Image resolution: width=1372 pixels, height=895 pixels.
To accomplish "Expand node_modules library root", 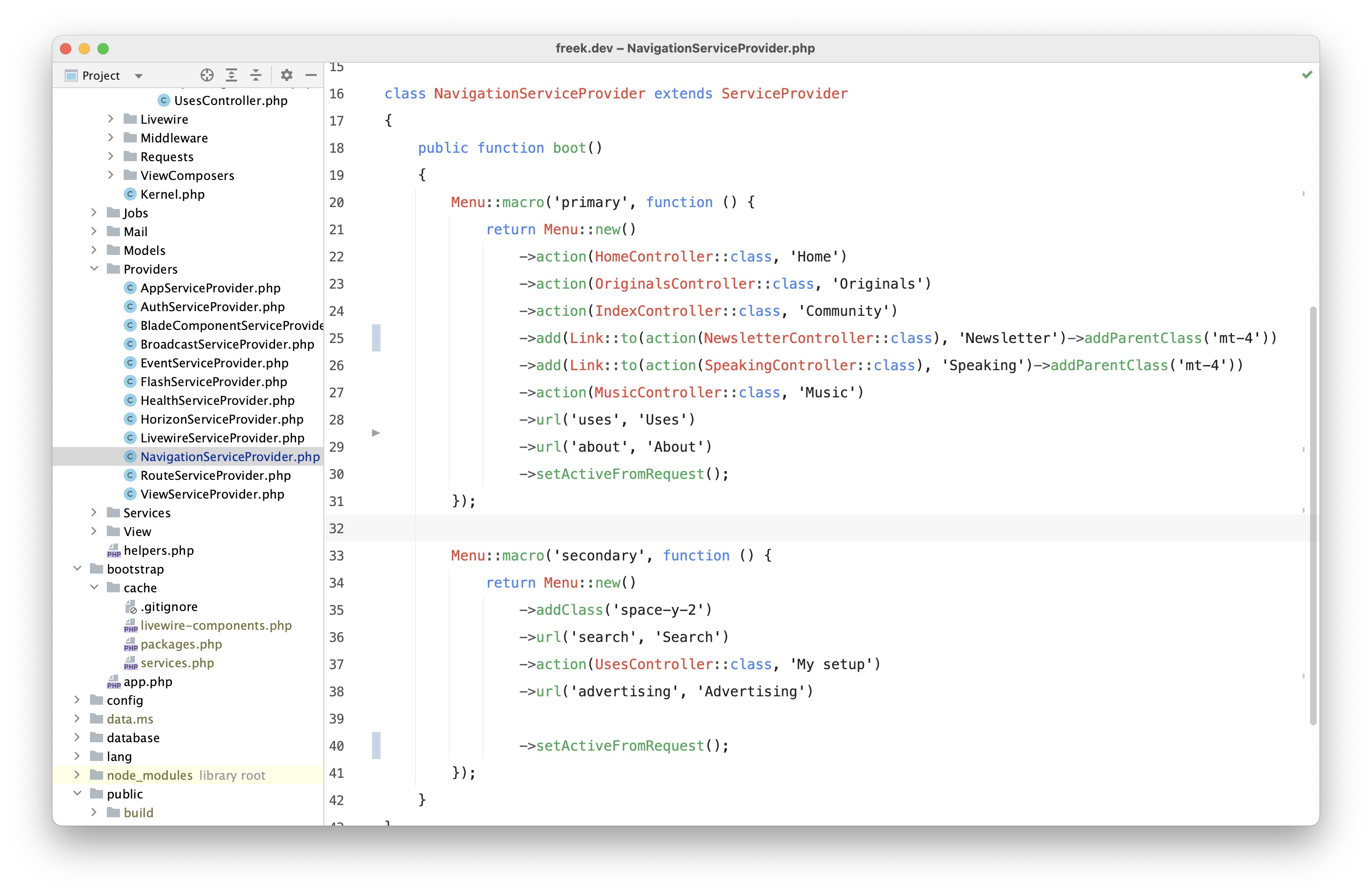I will tap(77, 775).
